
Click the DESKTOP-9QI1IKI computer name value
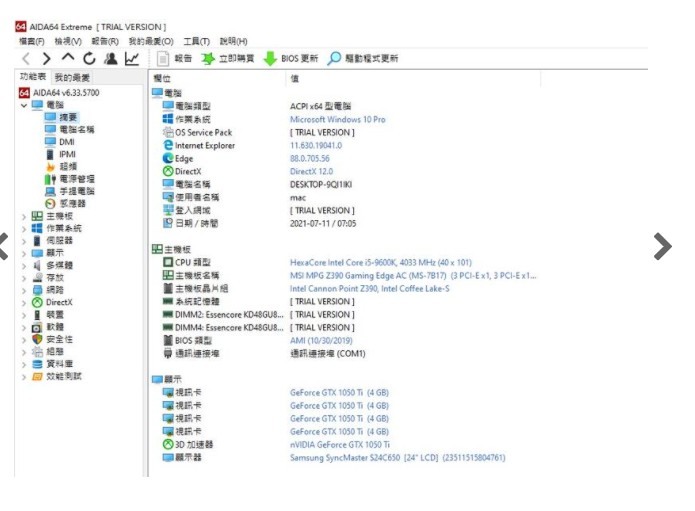pos(321,184)
